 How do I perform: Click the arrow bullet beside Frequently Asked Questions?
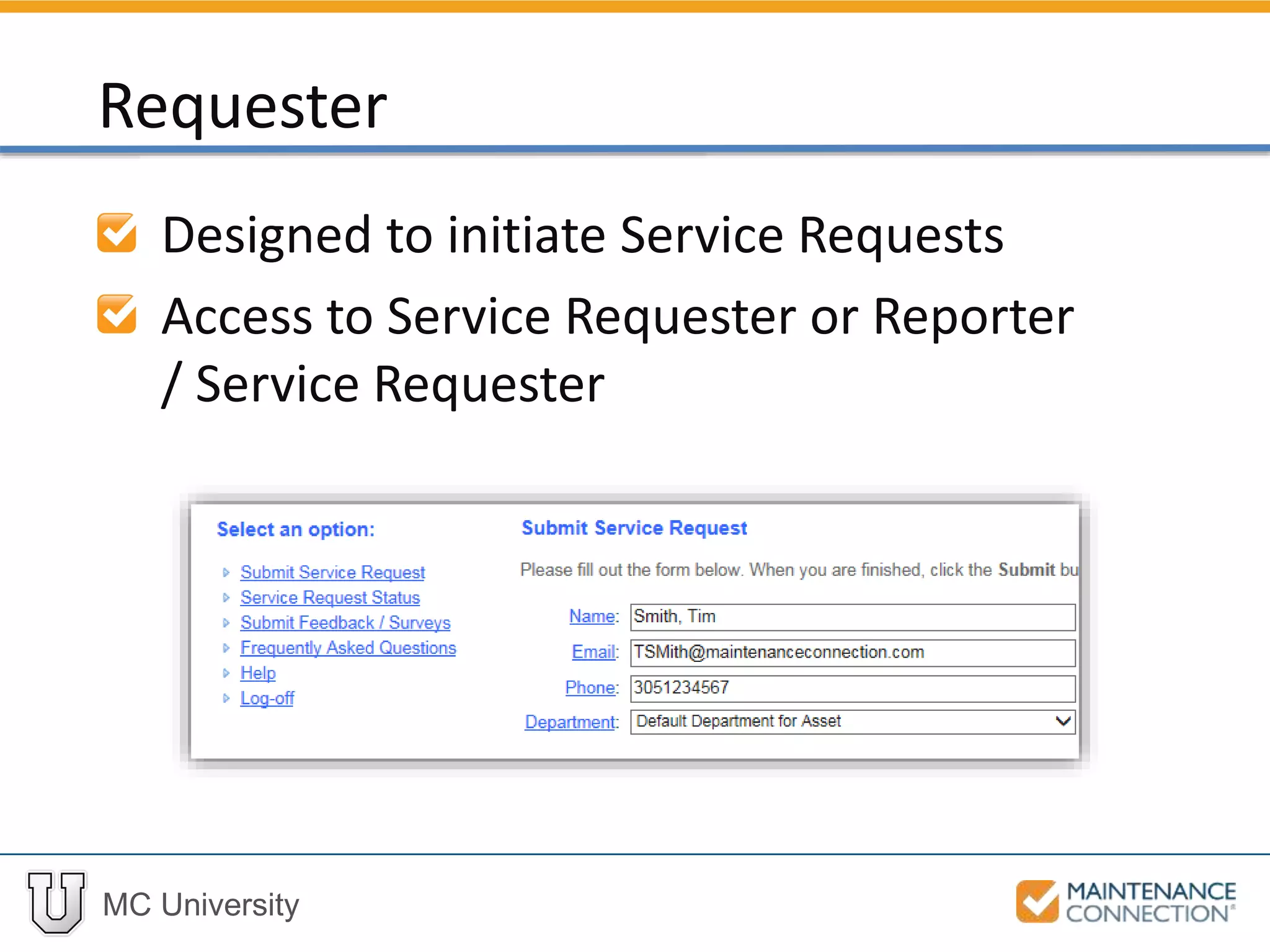[226, 648]
